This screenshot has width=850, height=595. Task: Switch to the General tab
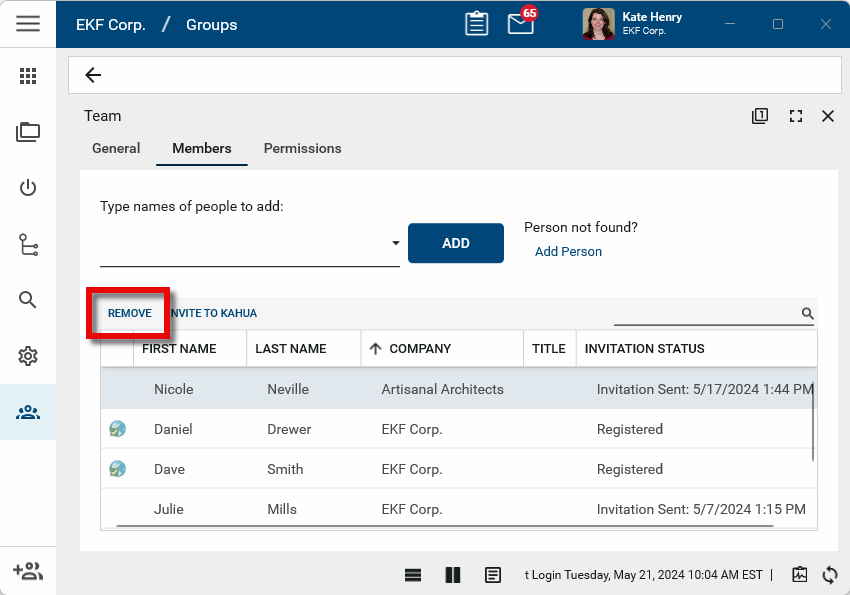(x=116, y=148)
